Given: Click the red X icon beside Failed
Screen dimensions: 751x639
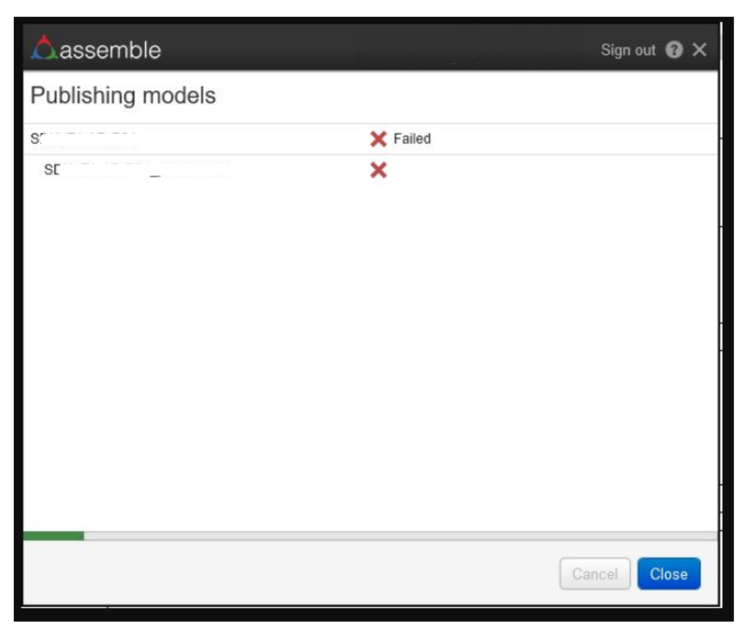Looking at the screenshot, I should [x=378, y=139].
